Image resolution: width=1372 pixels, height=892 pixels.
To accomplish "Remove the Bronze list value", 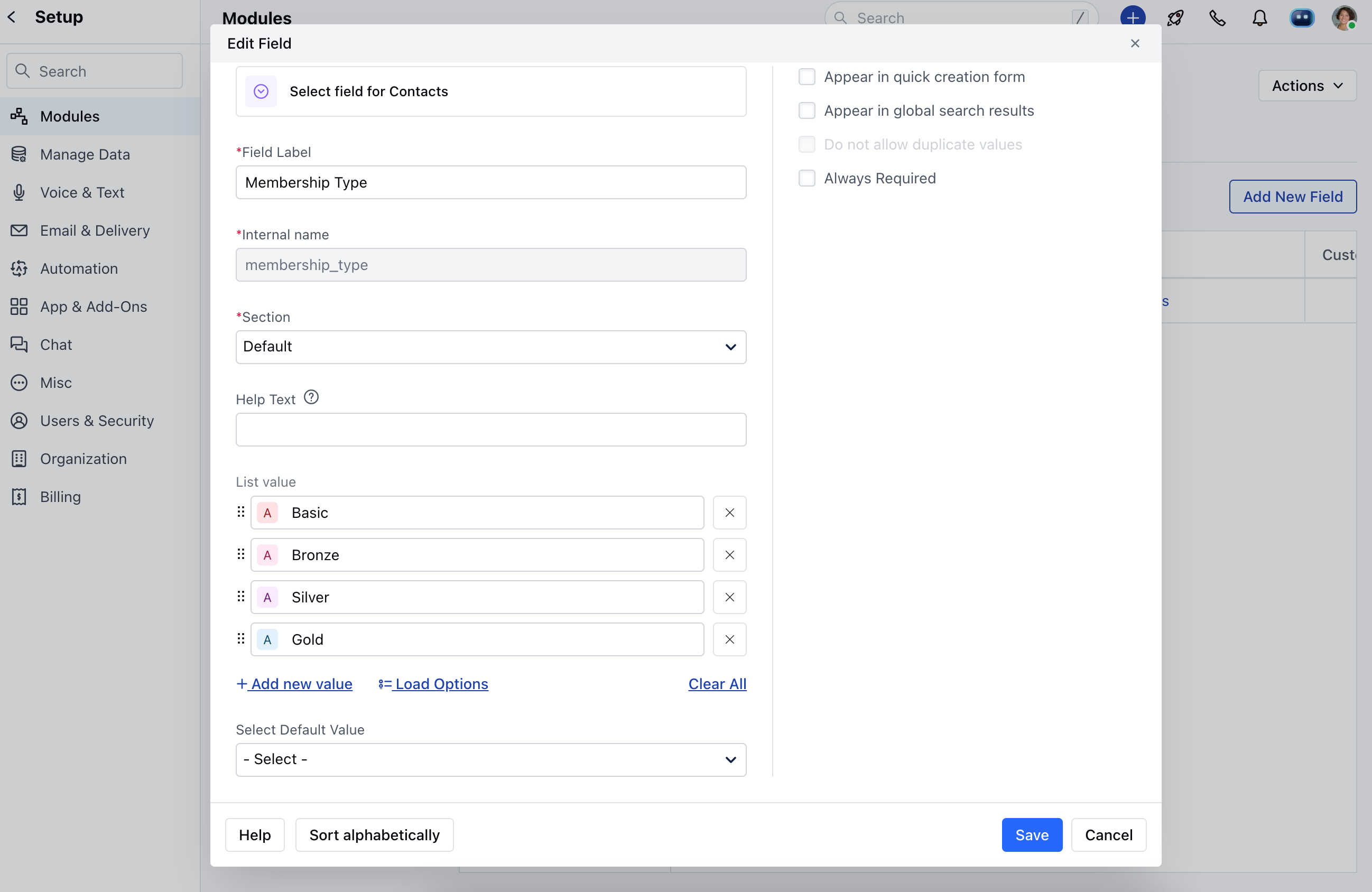I will 729,555.
